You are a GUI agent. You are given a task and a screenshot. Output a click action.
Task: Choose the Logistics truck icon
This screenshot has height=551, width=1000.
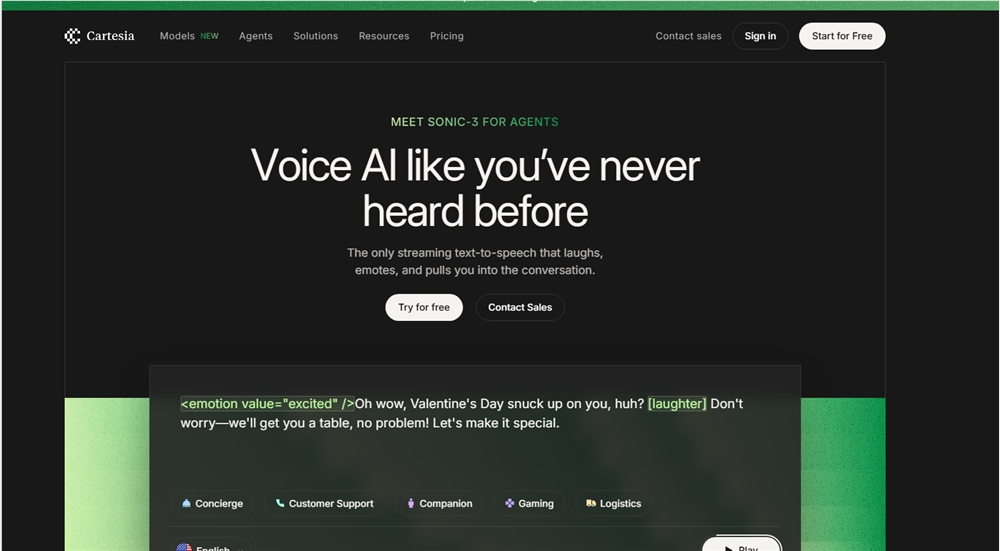click(591, 503)
